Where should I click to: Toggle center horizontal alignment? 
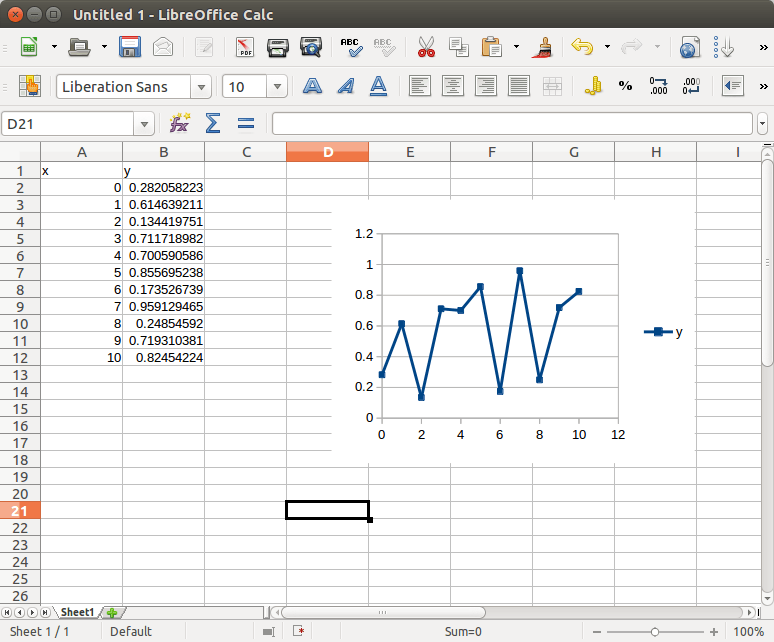[453, 86]
